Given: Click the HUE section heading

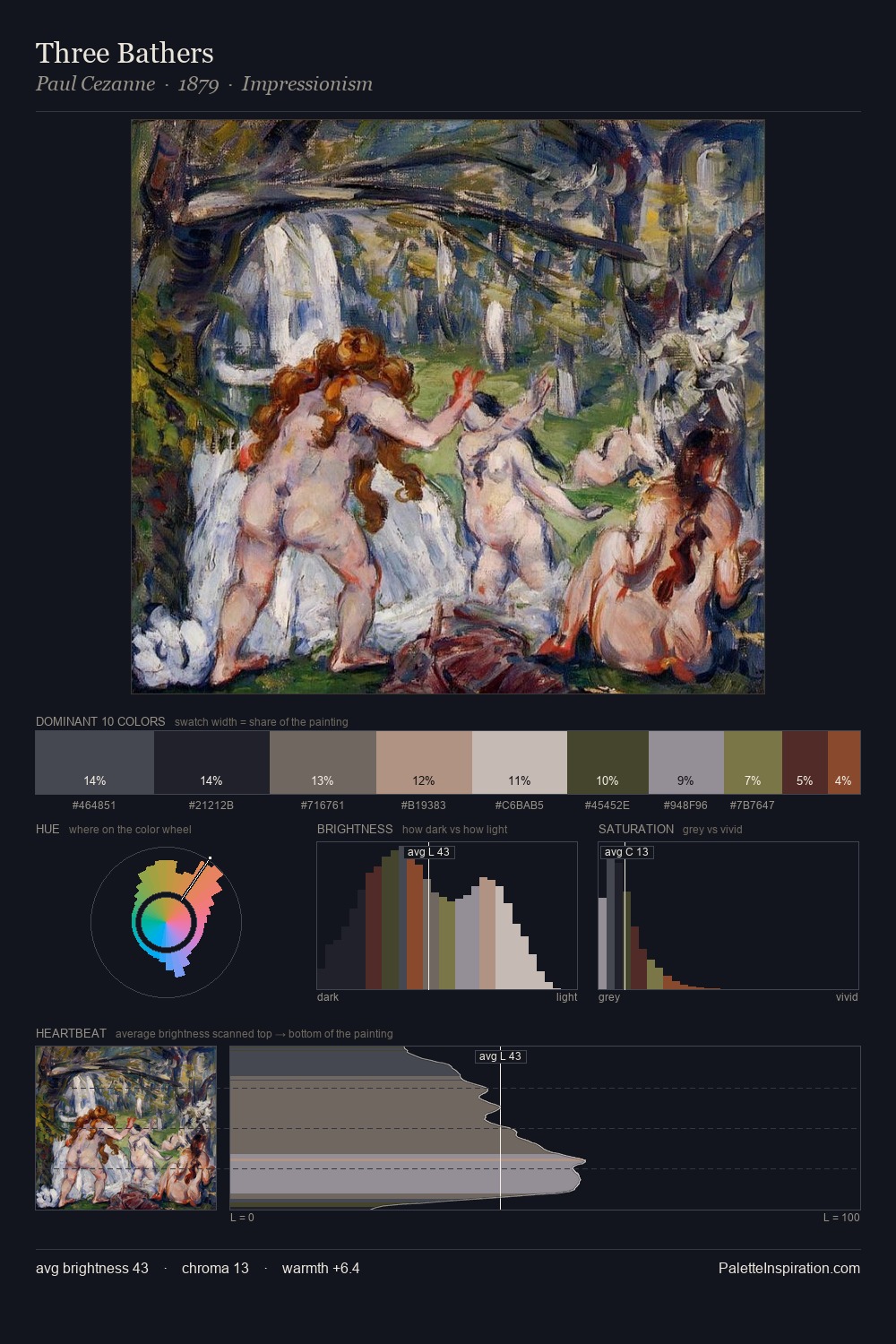Looking at the screenshot, I should click(47, 829).
